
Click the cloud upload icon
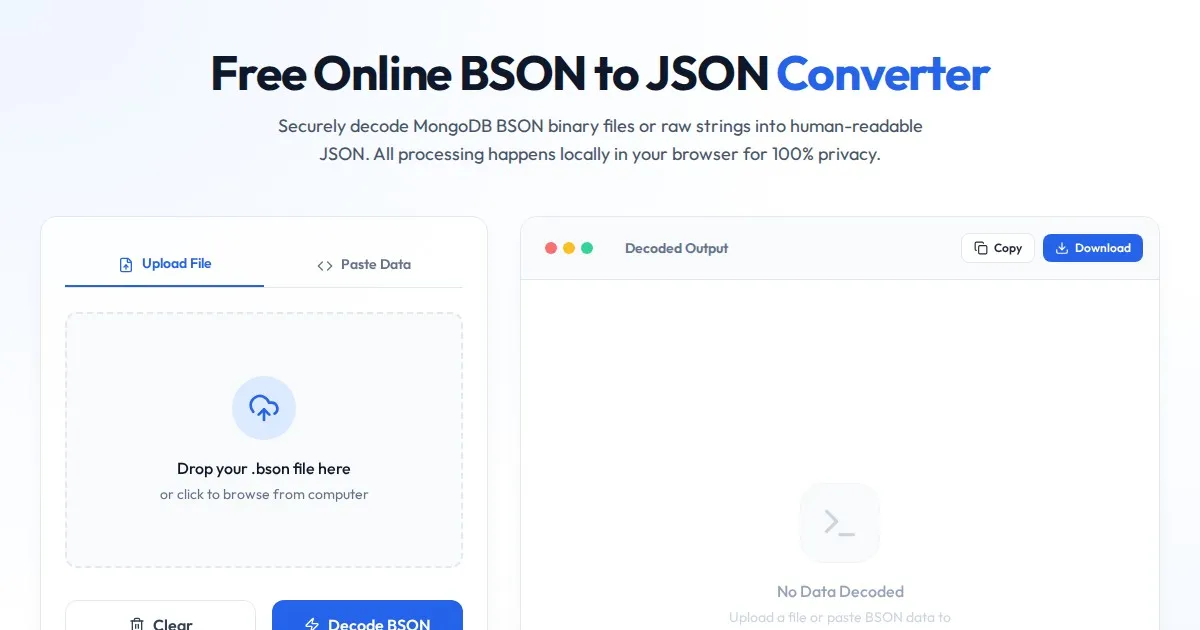264,407
